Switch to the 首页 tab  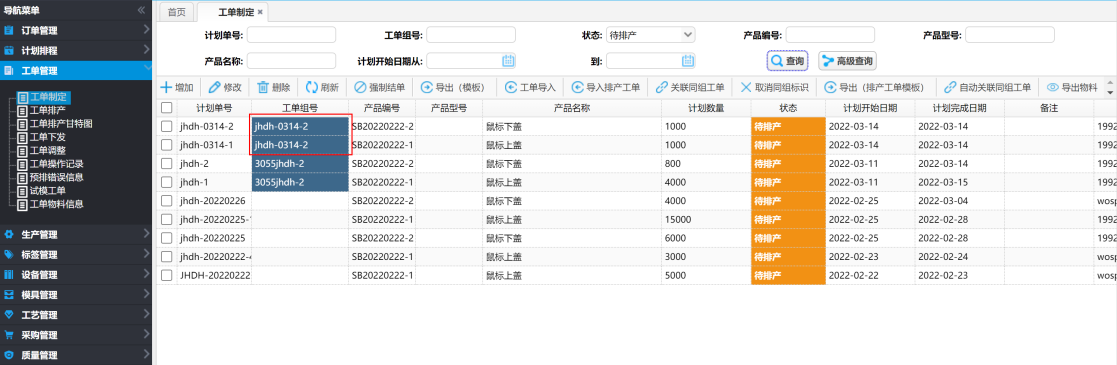(177, 12)
